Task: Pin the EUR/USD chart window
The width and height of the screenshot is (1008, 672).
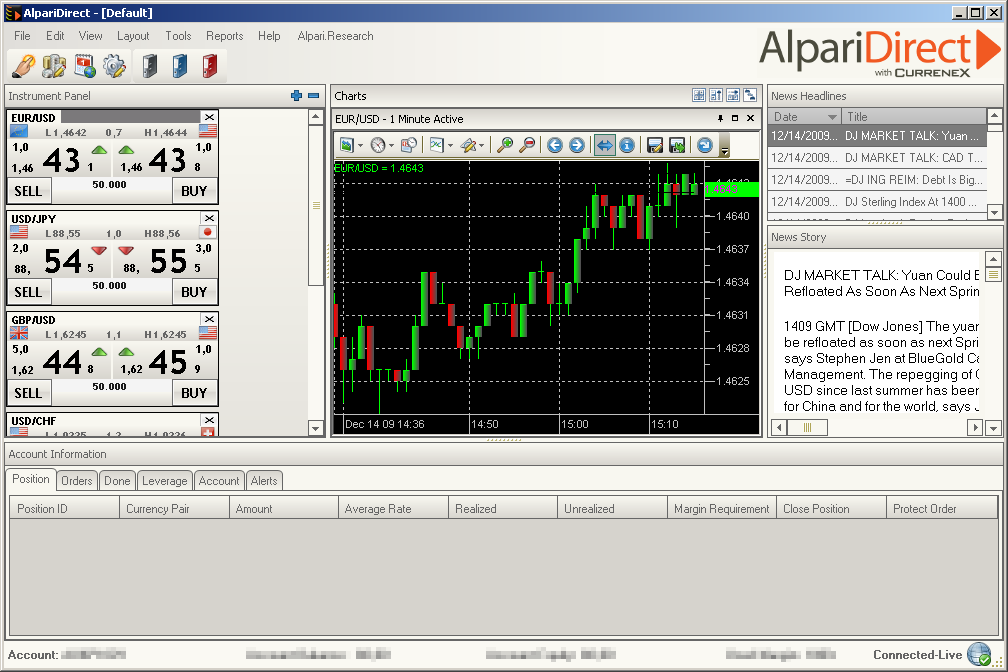Action: click(720, 119)
